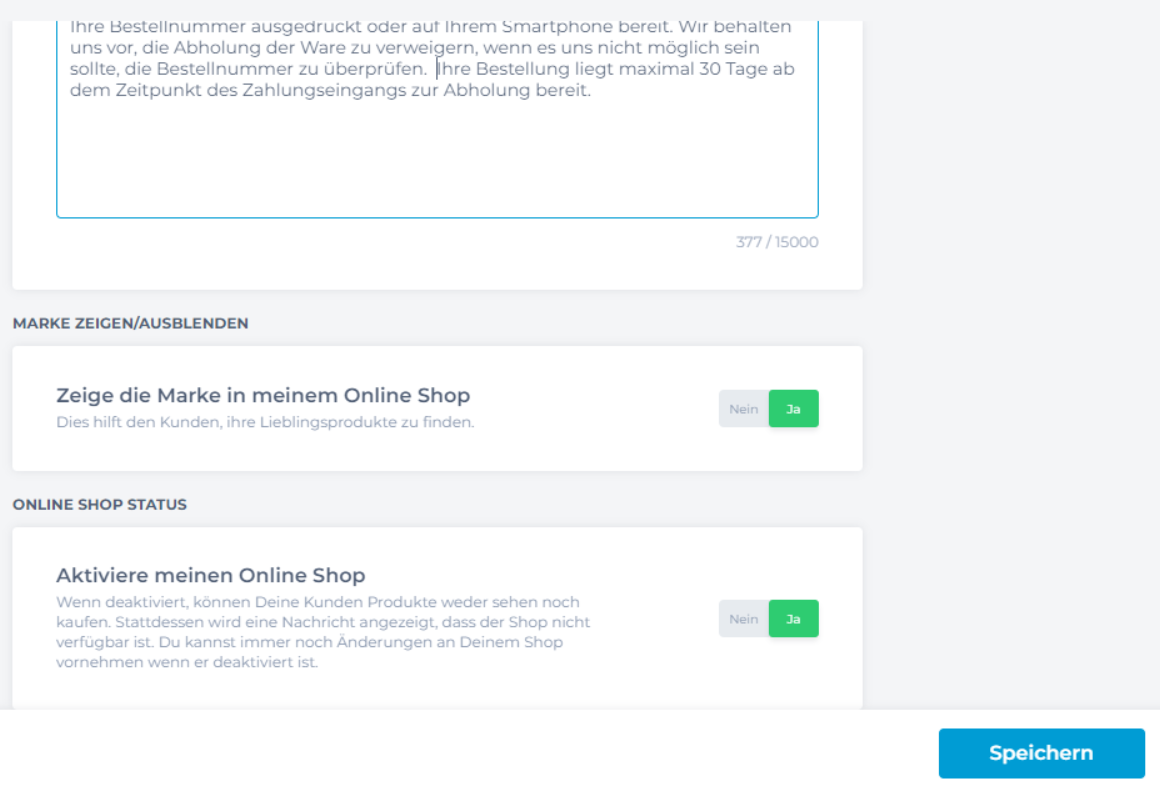1160x787 pixels.
Task: Click the 'Aktiviere meinen Online Shop' title
Action: [211, 575]
